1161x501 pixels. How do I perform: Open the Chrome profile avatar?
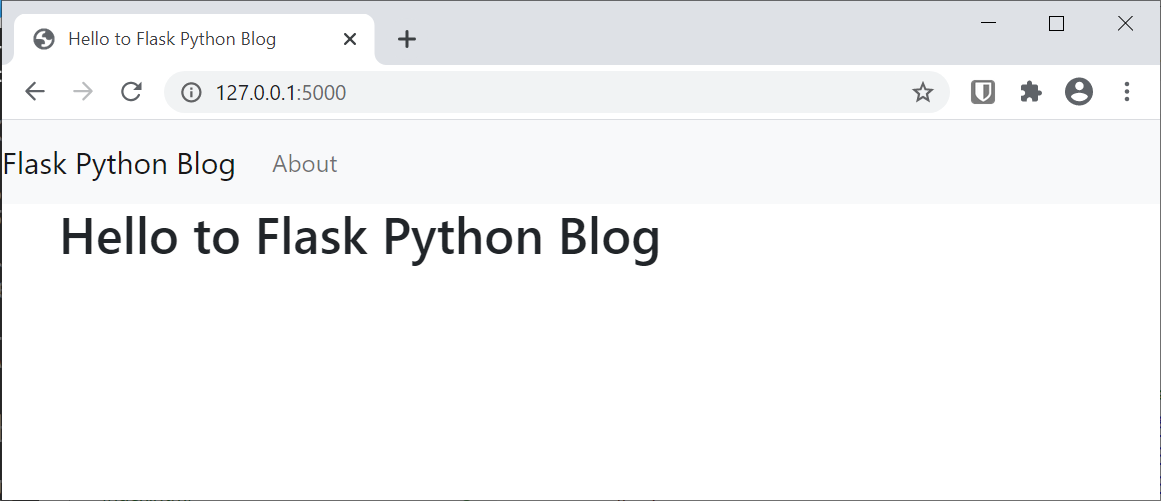pyautogui.click(x=1078, y=92)
